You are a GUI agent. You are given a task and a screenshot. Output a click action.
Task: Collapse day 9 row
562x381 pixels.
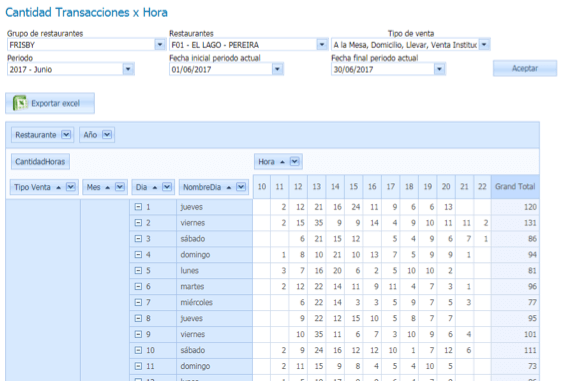coord(138,334)
